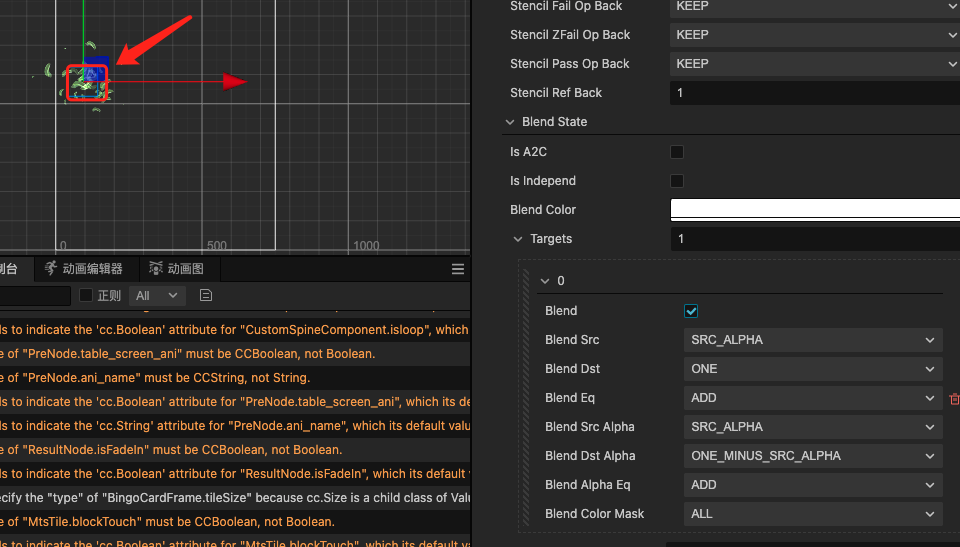The image size is (960, 547).
Task: Open the Blend Alpha Eq dropdown
Action: tap(812, 485)
